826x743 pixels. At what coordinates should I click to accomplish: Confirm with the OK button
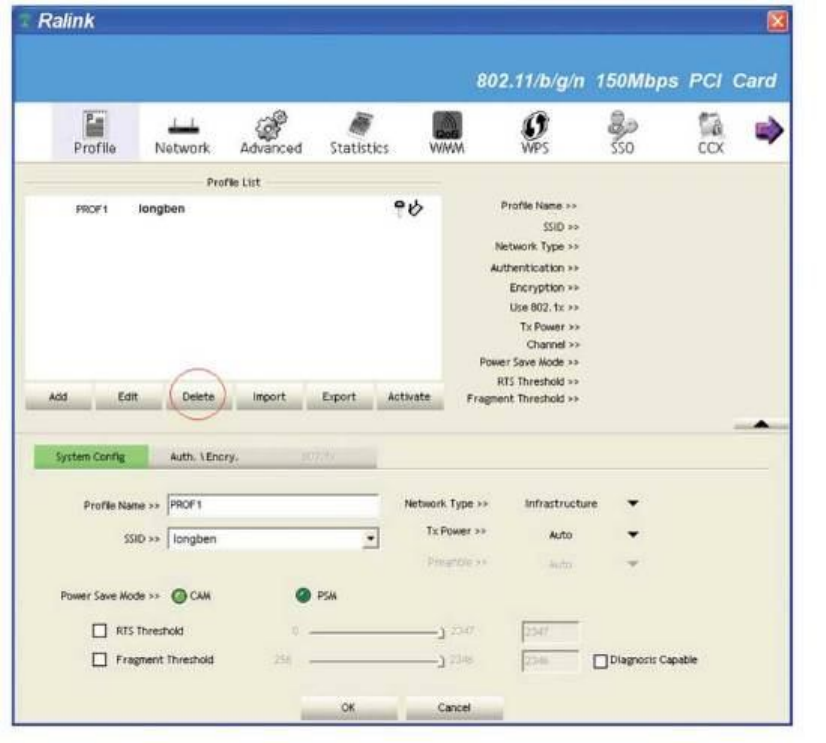(349, 708)
